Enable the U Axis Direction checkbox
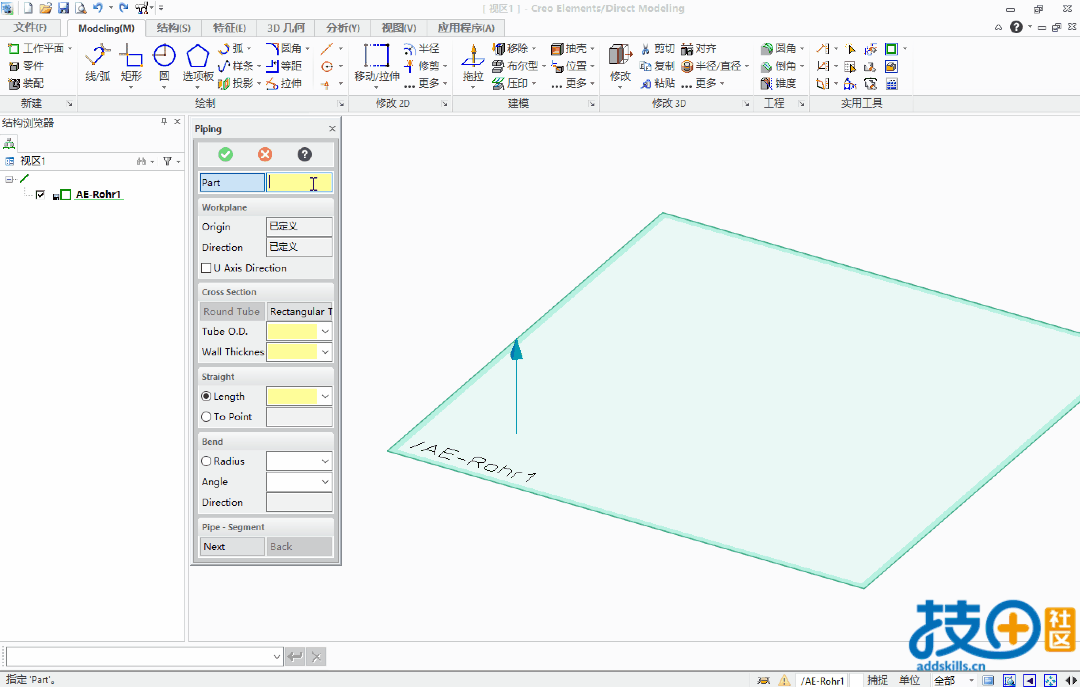 (x=206, y=268)
